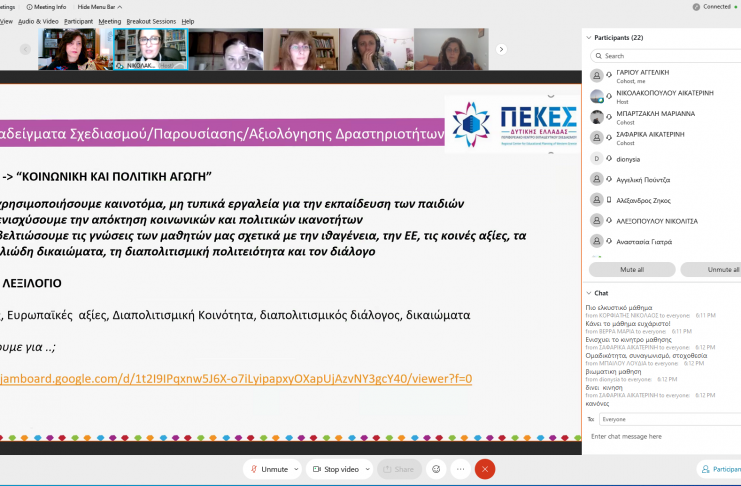The width and height of the screenshot is (741, 486).
Task: Click the red leave meeting button
Action: coord(485,469)
